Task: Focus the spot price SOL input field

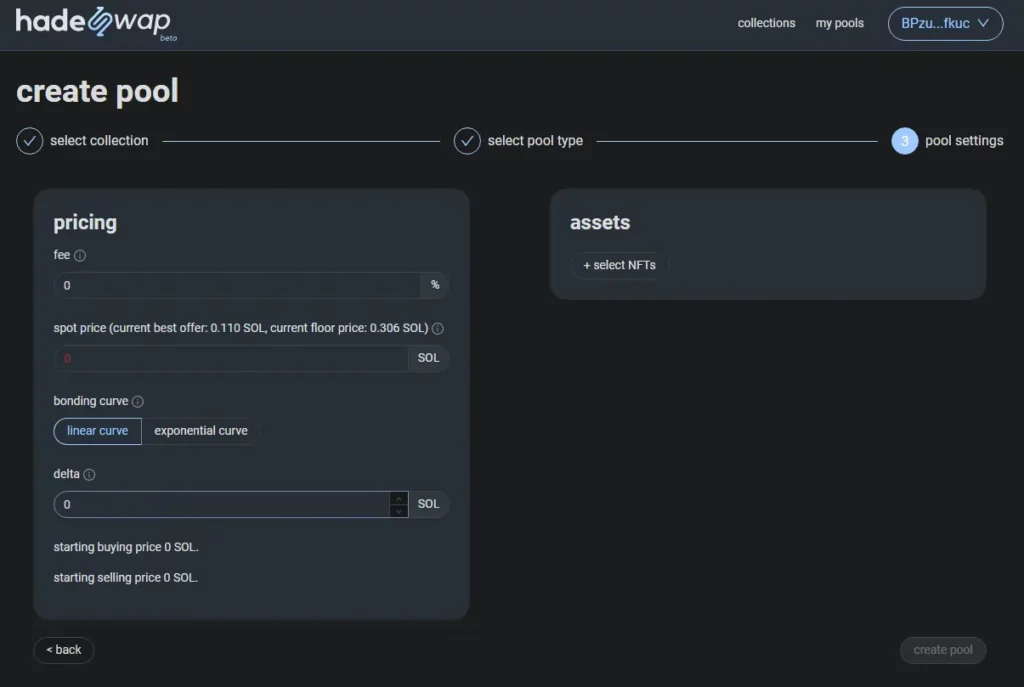Action: tap(231, 358)
